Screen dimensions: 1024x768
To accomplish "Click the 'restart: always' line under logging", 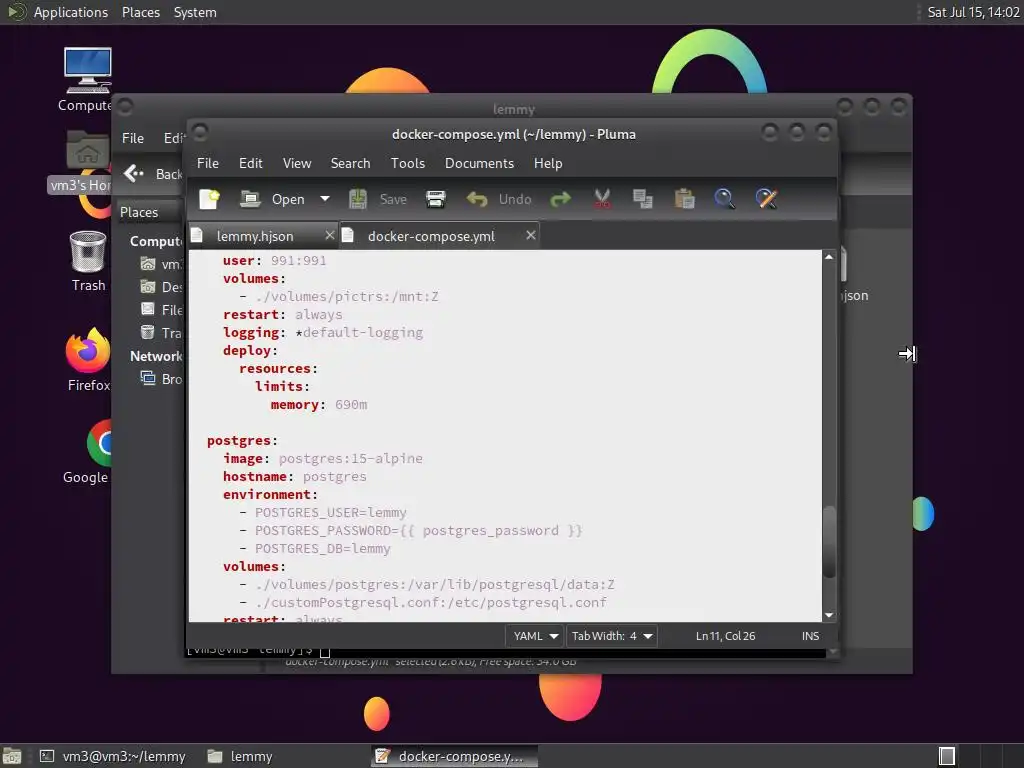I will (282, 315).
